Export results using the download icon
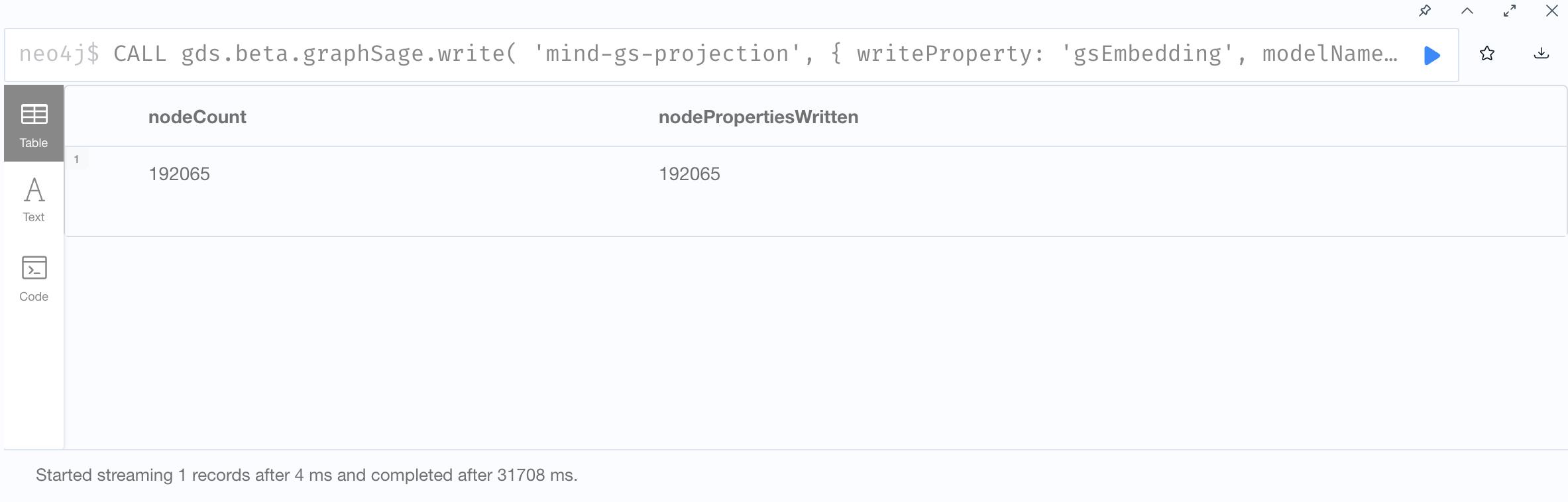Screen dimensions: 1568x502 pos(1541,54)
